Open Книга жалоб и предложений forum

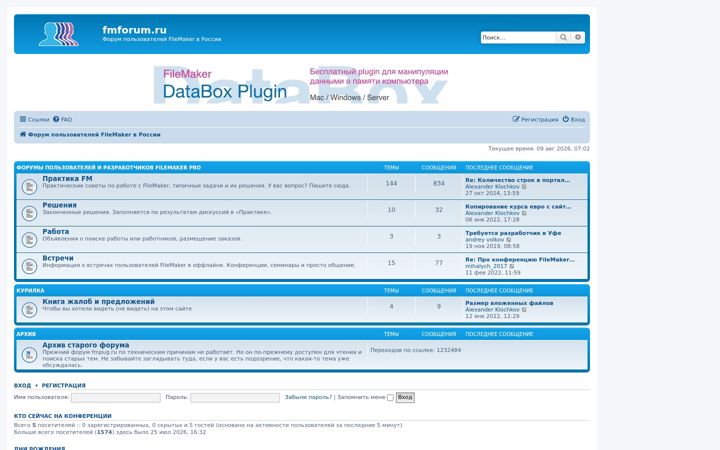(98, 302)
